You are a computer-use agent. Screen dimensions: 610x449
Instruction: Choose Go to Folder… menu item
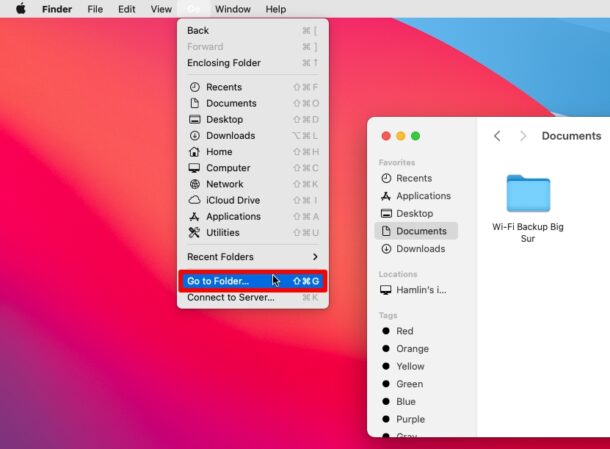pos(253,281)
